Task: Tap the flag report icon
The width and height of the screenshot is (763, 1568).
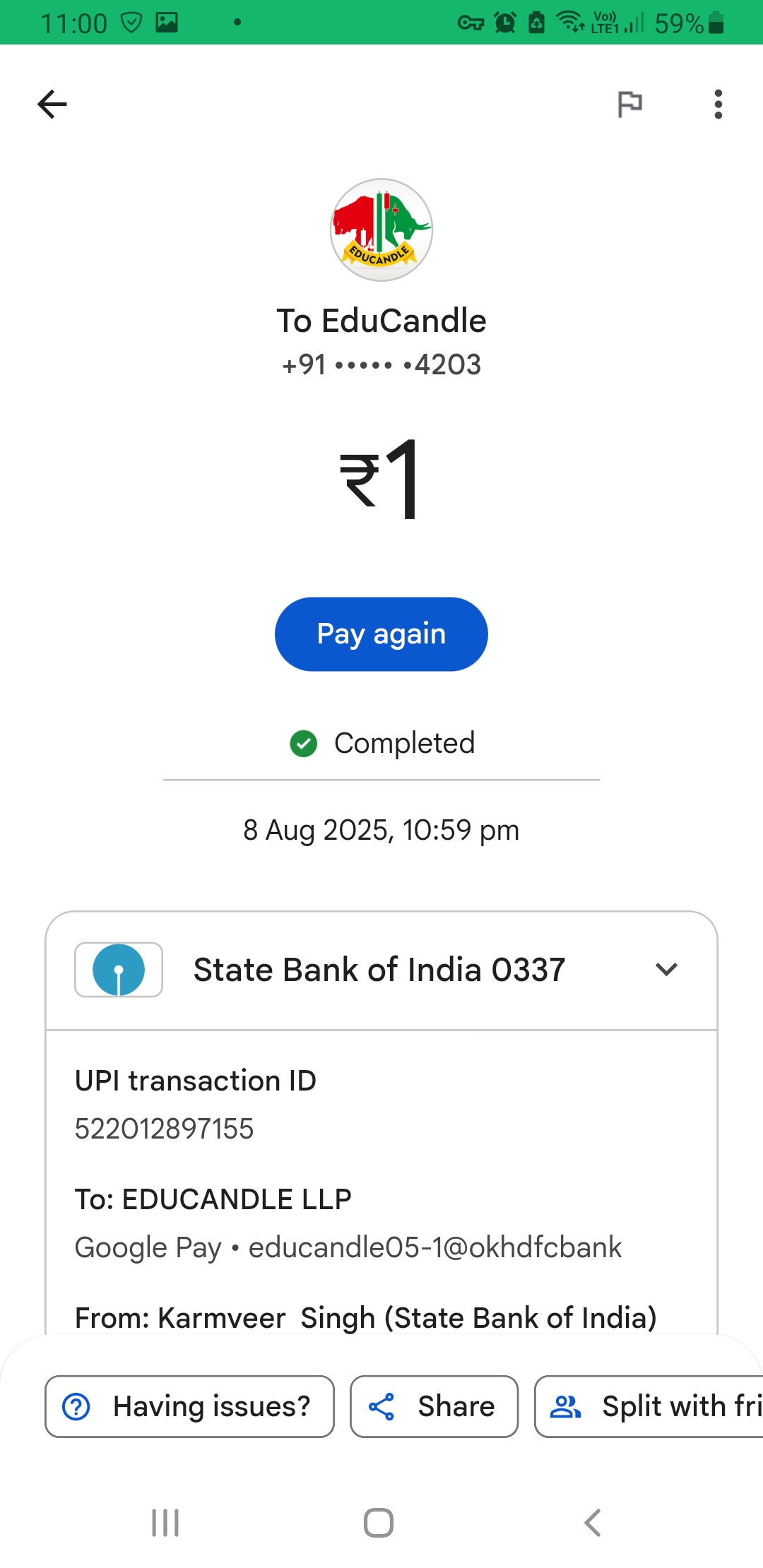Action: [629, 105]
